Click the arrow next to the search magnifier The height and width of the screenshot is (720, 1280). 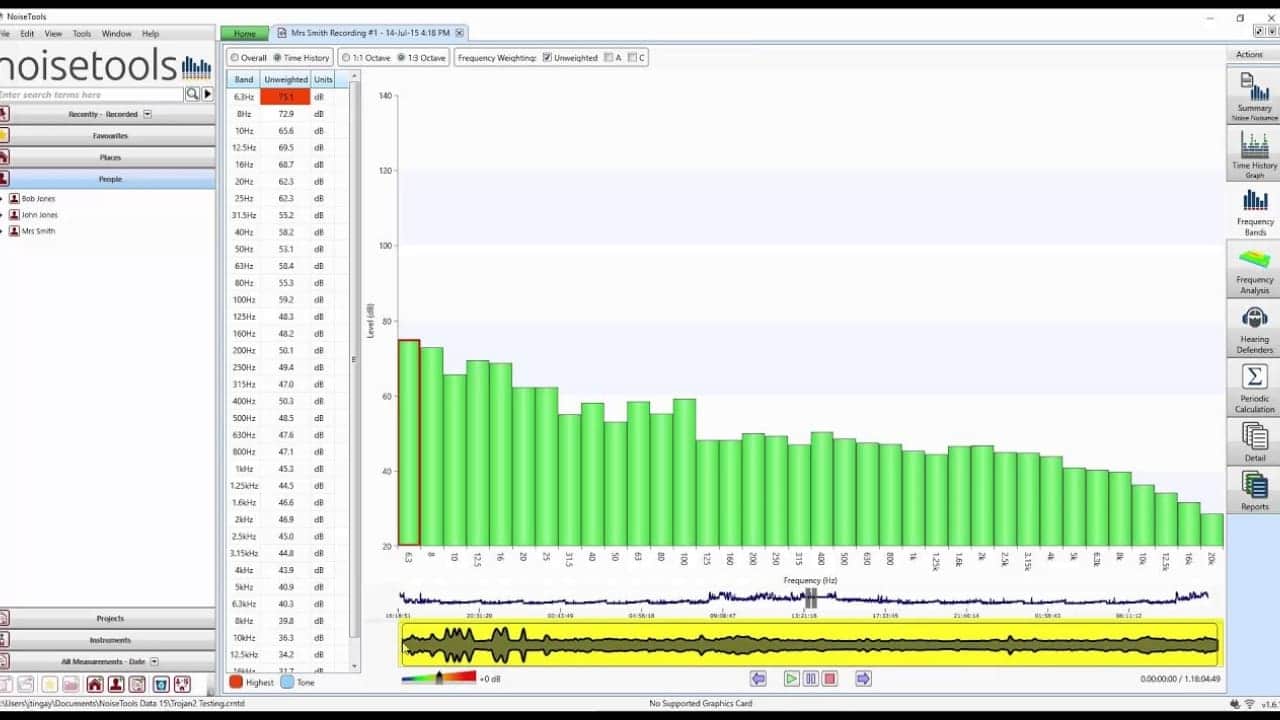point(207,94)
